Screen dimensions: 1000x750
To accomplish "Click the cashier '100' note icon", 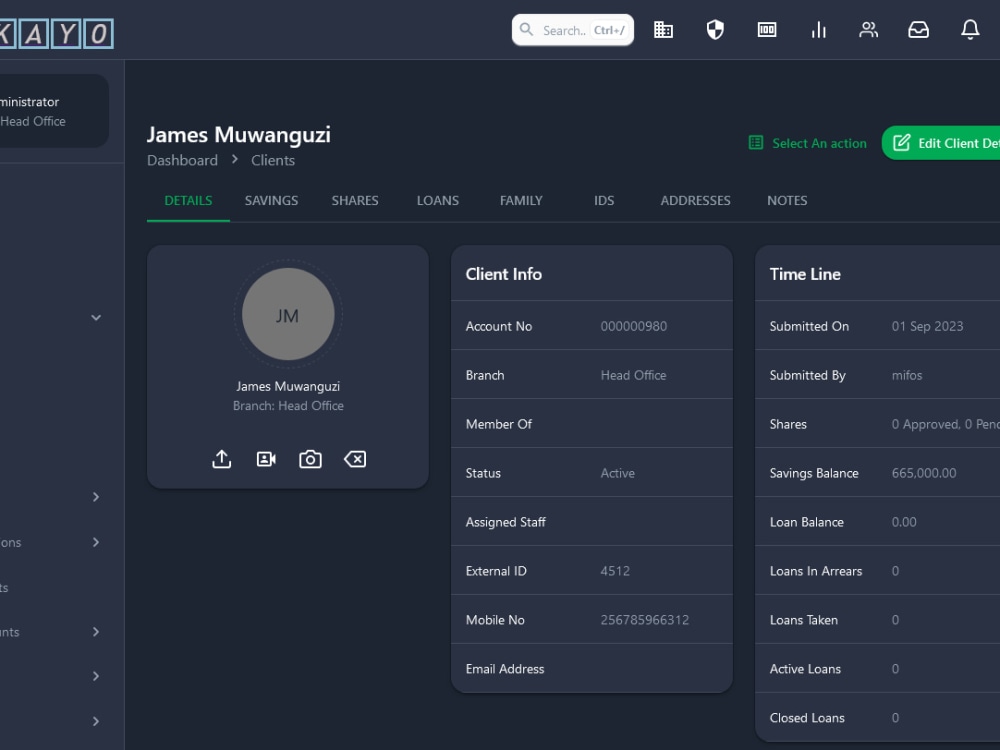I will pos(767,30).
